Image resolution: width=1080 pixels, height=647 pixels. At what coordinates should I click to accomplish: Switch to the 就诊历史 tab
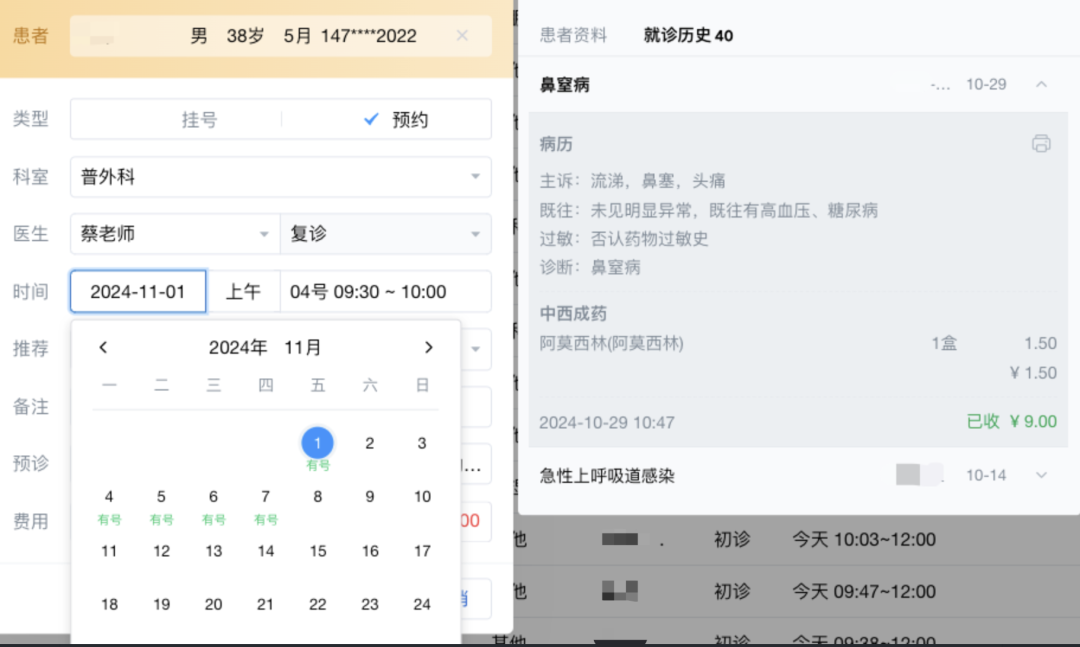pos(688,35)
